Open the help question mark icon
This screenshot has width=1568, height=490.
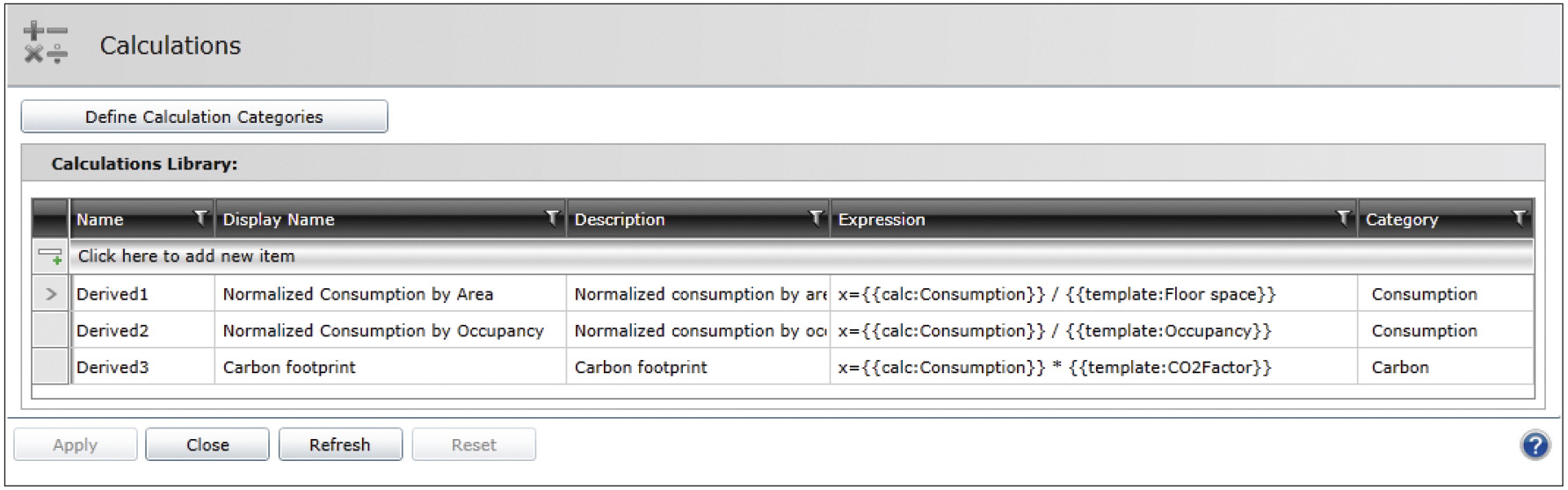tap(1535, 445)
